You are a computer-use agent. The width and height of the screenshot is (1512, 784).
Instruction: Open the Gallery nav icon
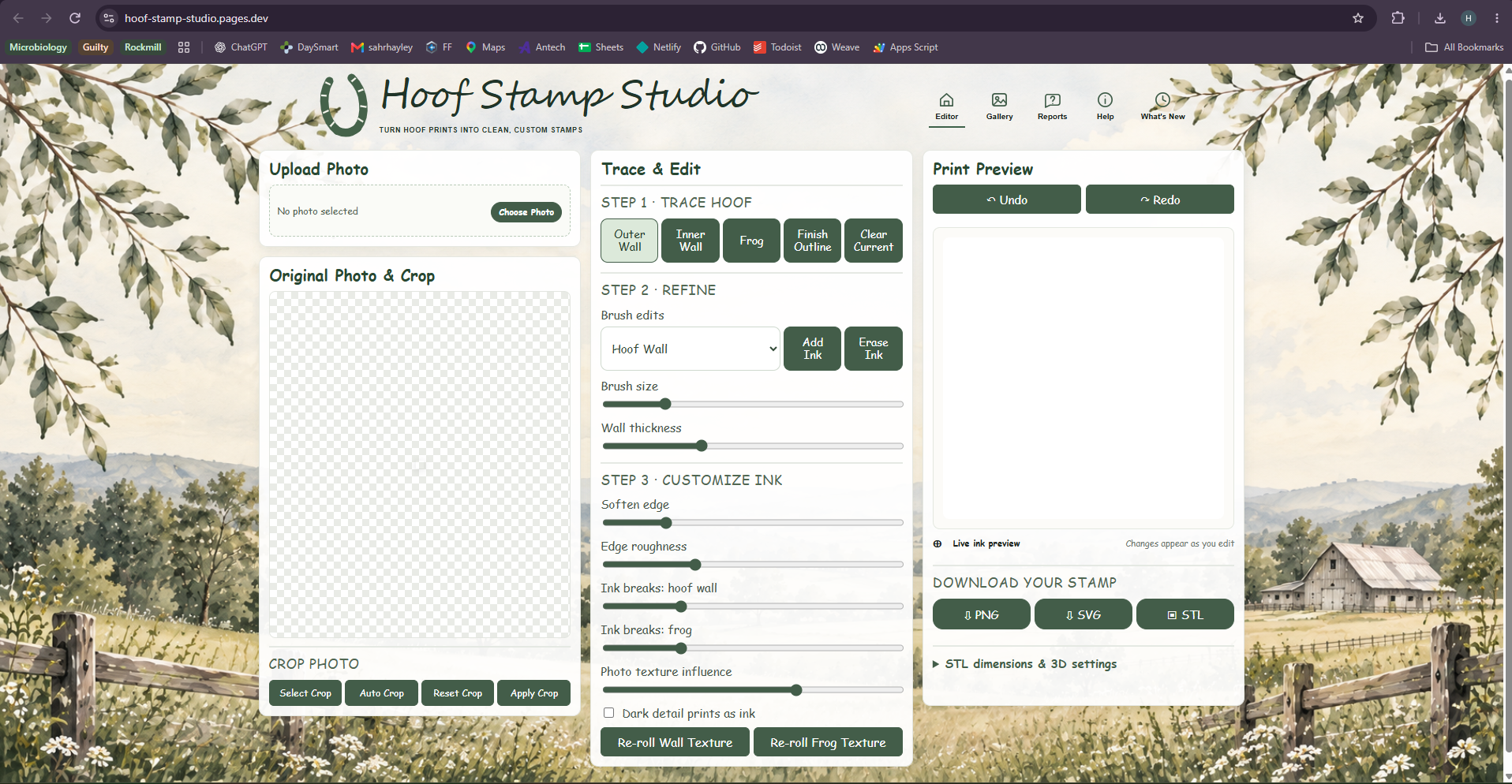[x=999, y=100]
